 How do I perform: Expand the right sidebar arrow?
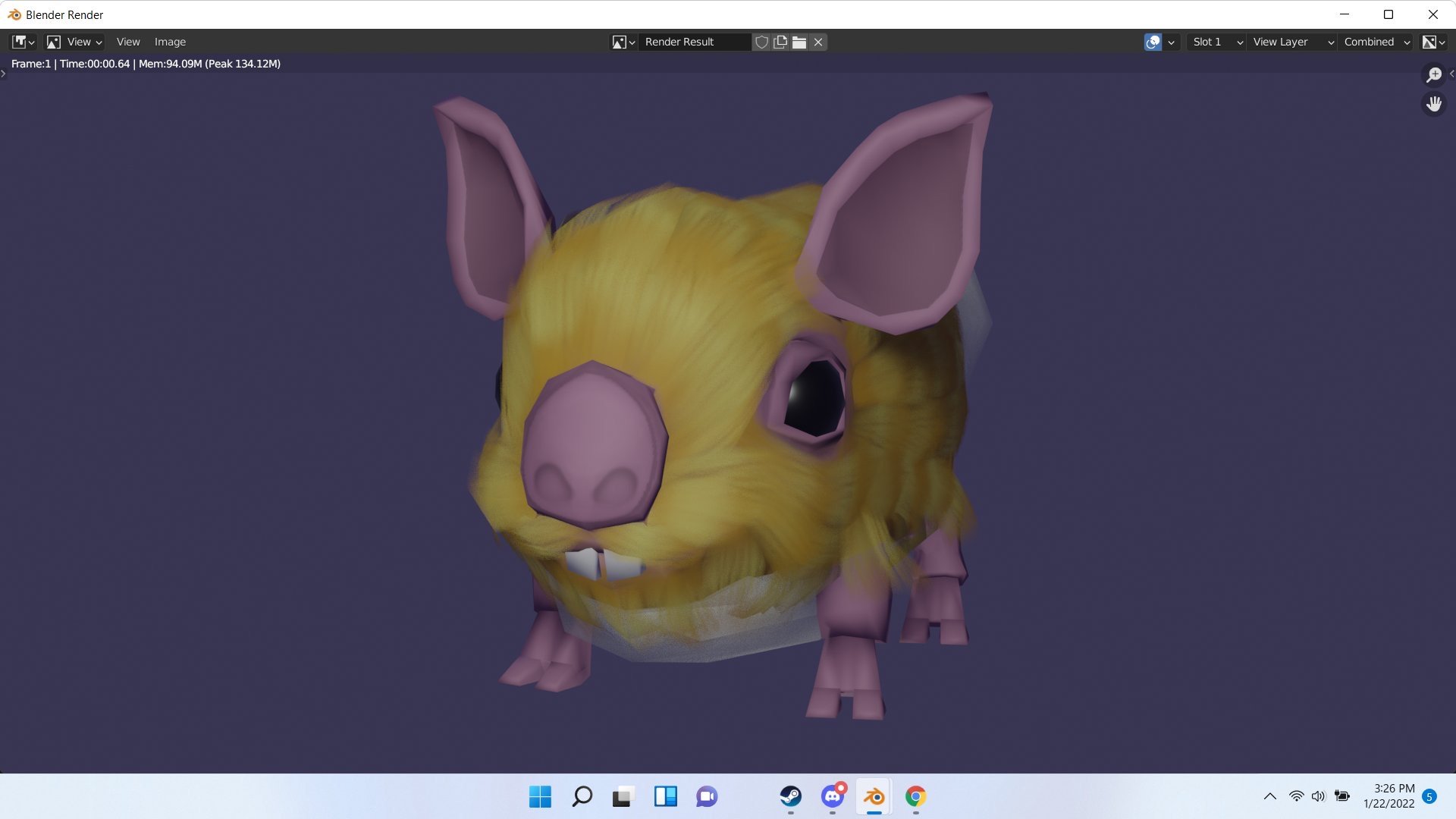(x=1451, y=74)
